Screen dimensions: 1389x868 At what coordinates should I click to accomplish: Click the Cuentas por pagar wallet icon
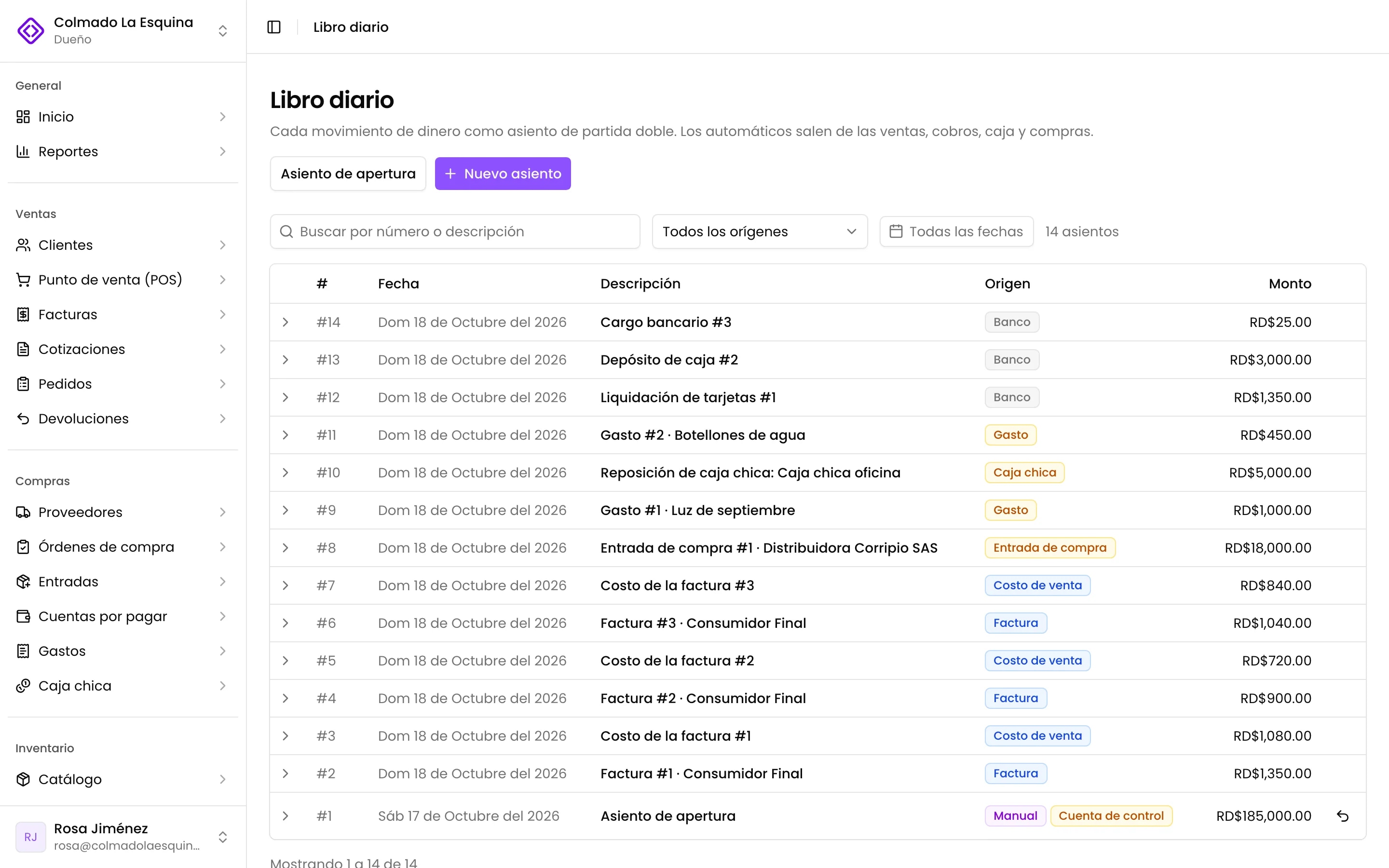[x=23, y=617]
